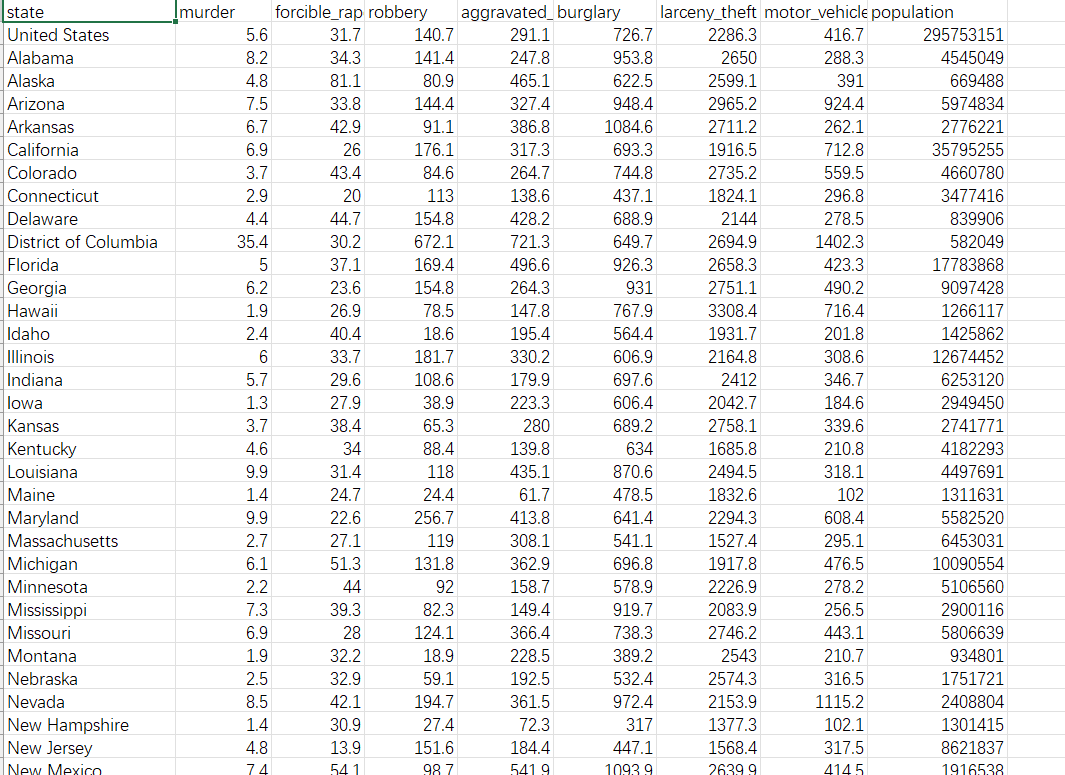Click the 'Minnesota' cell
The height and width of the screenshot is (775, 1065).
point(88,587)
